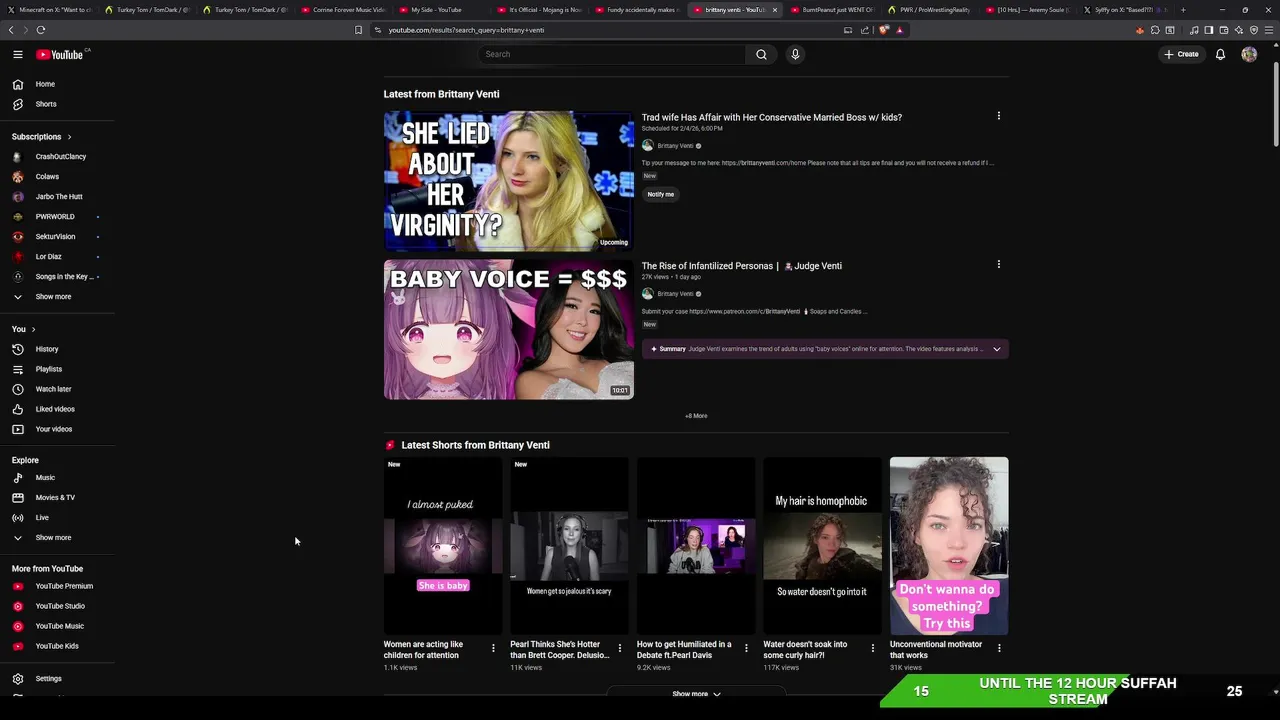Screen dimensions: 1280x720
Task: Open the notifications bell
Action: coord(1220,54)
